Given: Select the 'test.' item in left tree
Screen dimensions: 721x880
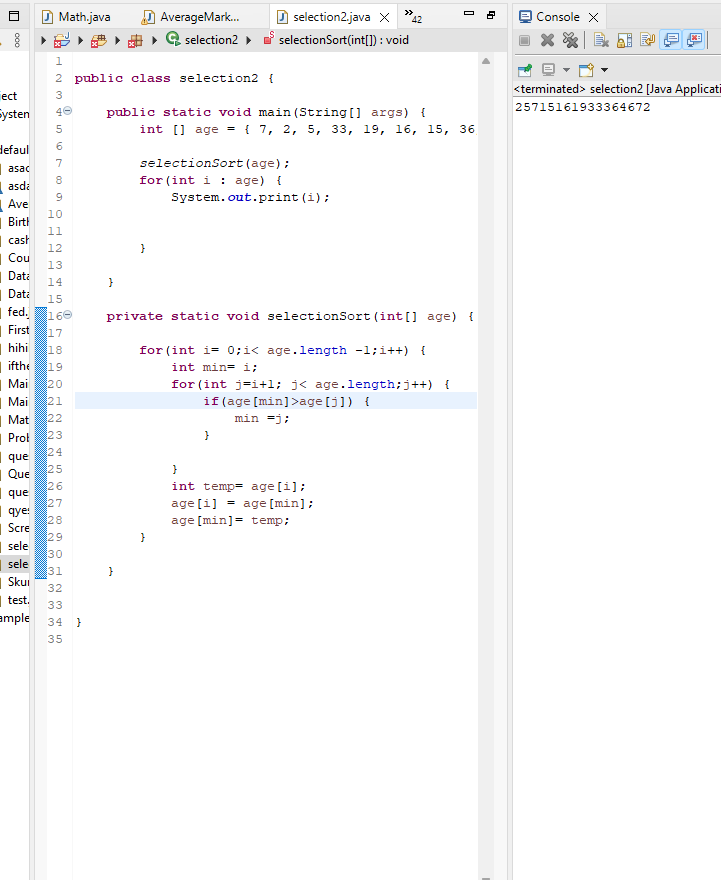Looking at the screenshot, I should coord(17,600).
